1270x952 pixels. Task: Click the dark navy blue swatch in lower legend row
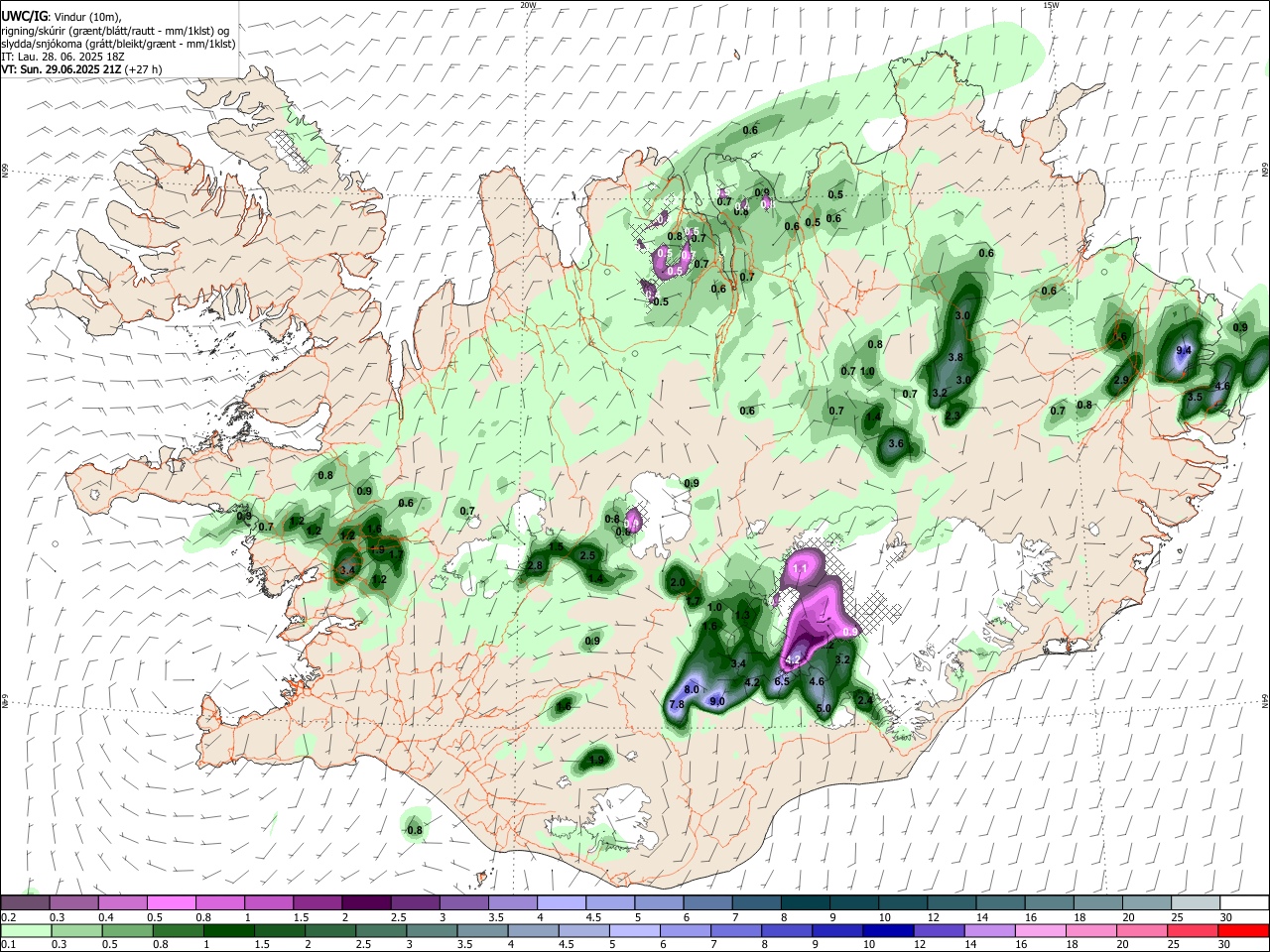(886, 930)
